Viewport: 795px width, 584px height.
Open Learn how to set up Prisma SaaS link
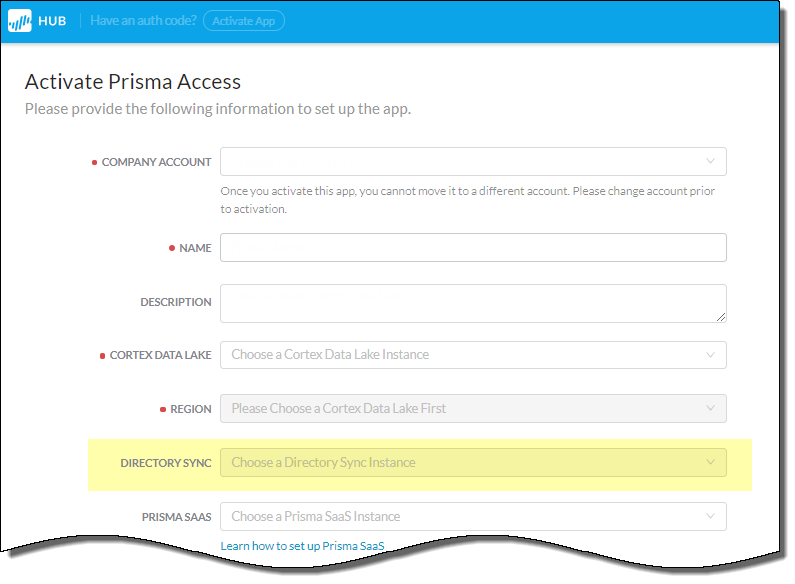pyautogui.click(x=302, y=546)
